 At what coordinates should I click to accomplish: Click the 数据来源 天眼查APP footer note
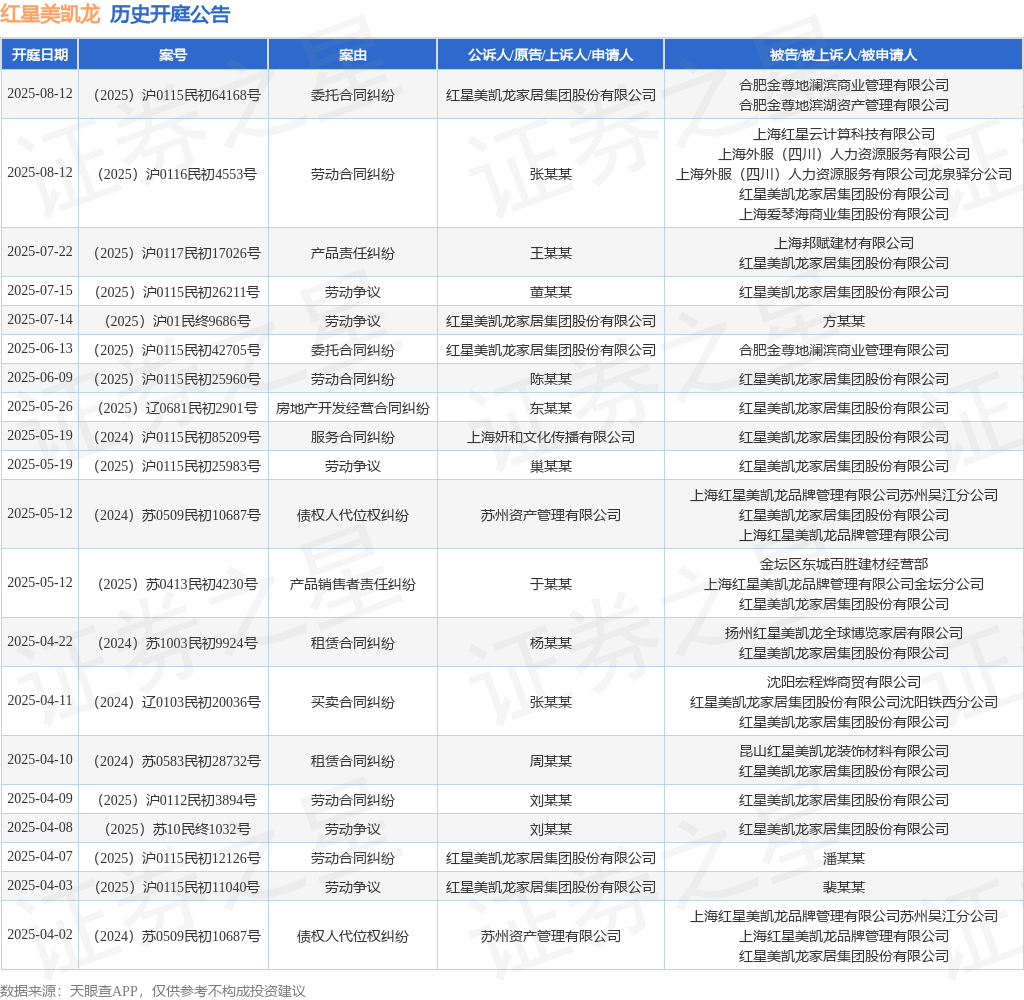[x=153, y=991]
